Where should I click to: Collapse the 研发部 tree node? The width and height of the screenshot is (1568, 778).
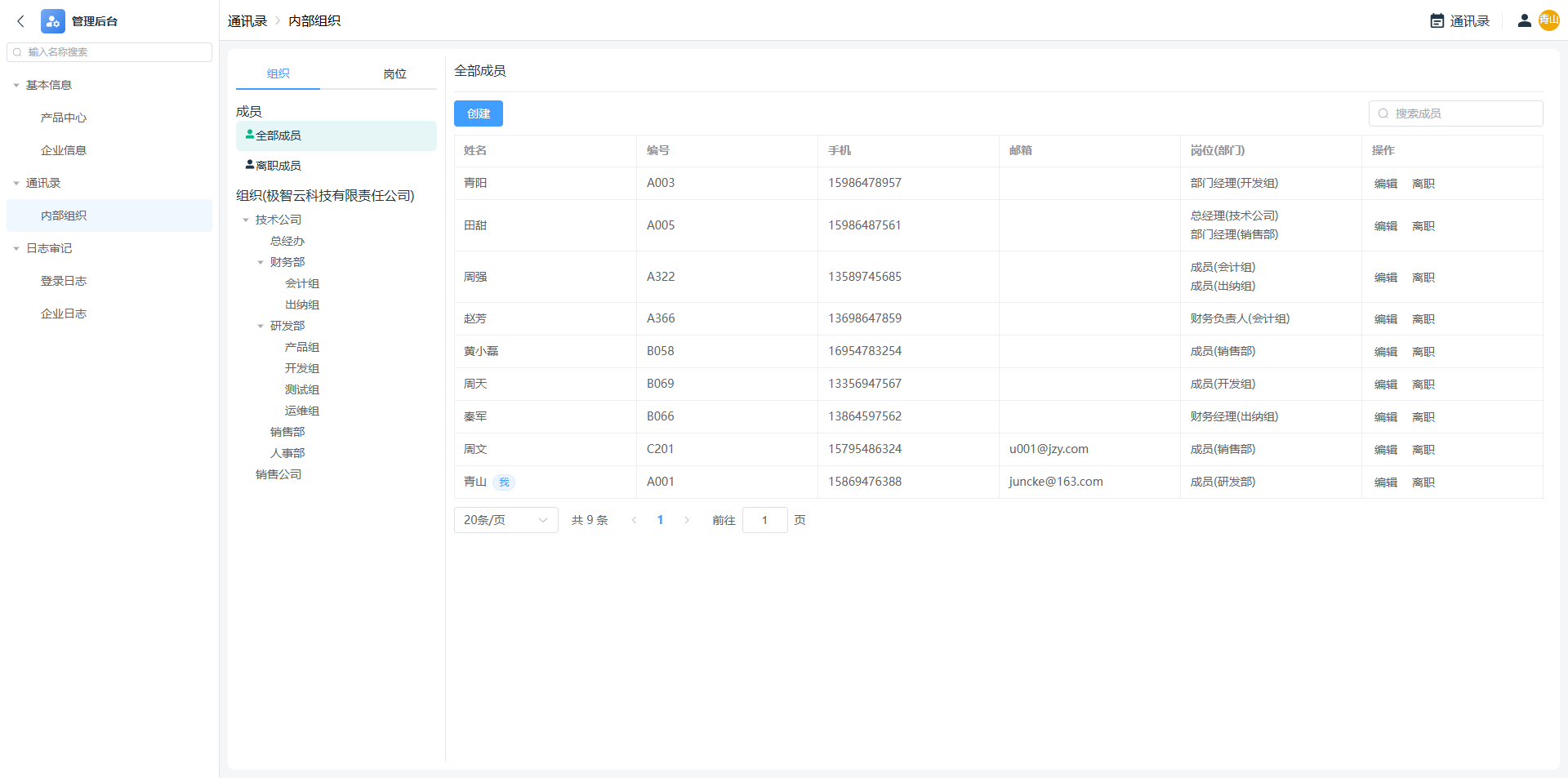(x=261, y=326)
